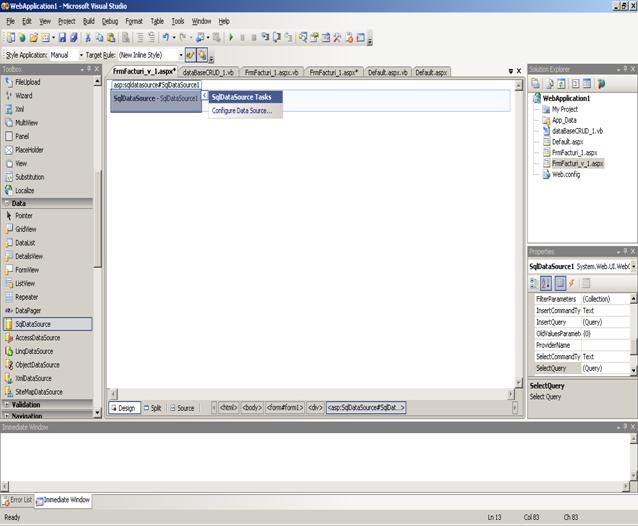The width and height of the screenshot is (638, 526).
Task: Click the Paste clipboard icon
Action: click(111, 37)
